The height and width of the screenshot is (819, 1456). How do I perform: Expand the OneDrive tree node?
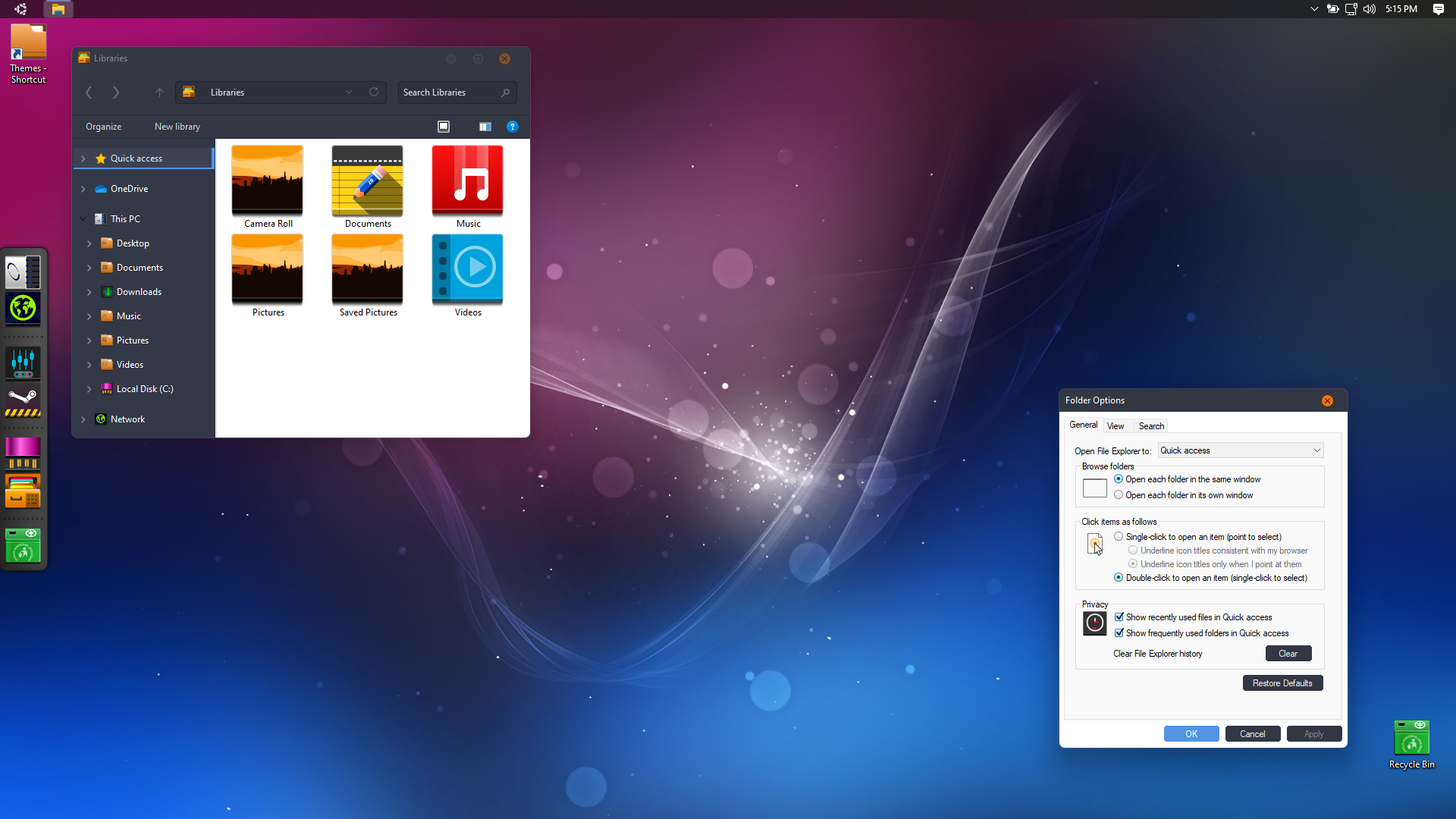click(83, 189)
